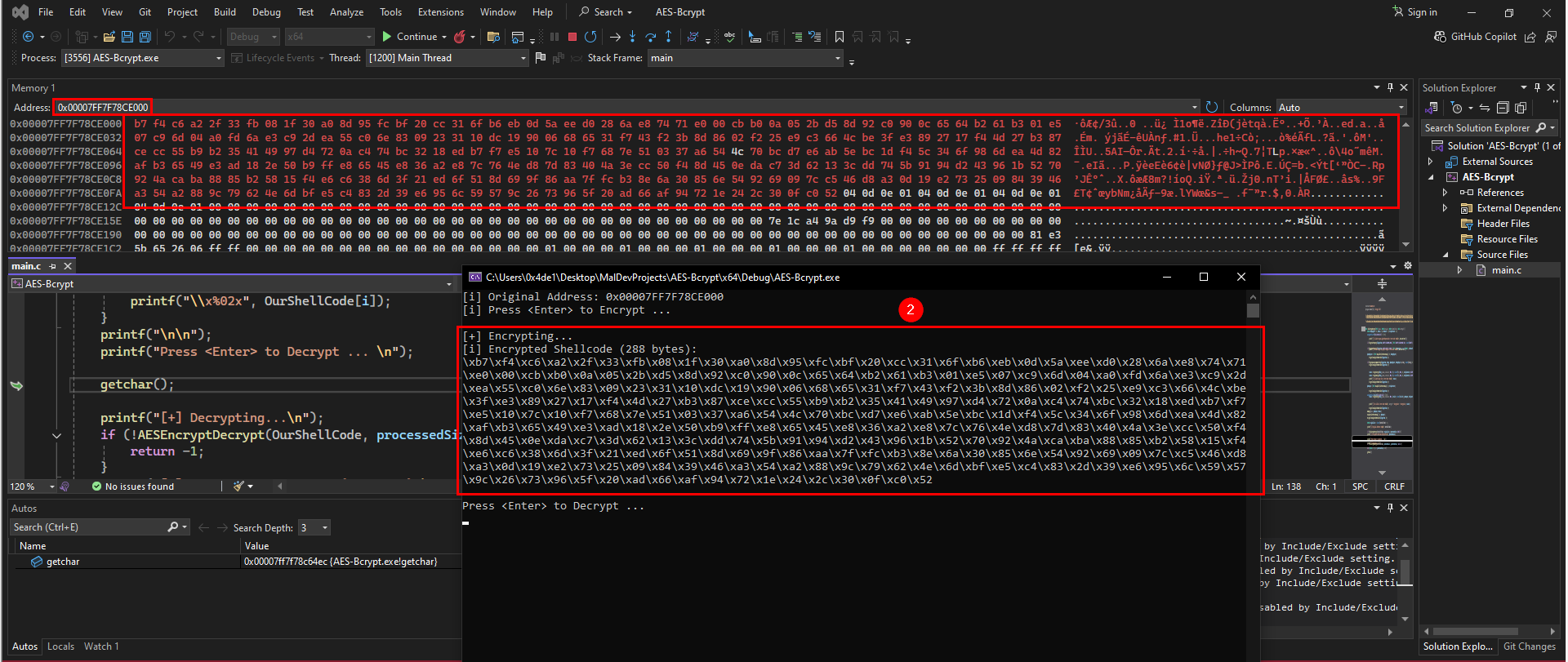The height and width of the screenshot is (662, 1568).
Task: Toggle auto-hide pin on Solution Explorer
Action: 1537,87
